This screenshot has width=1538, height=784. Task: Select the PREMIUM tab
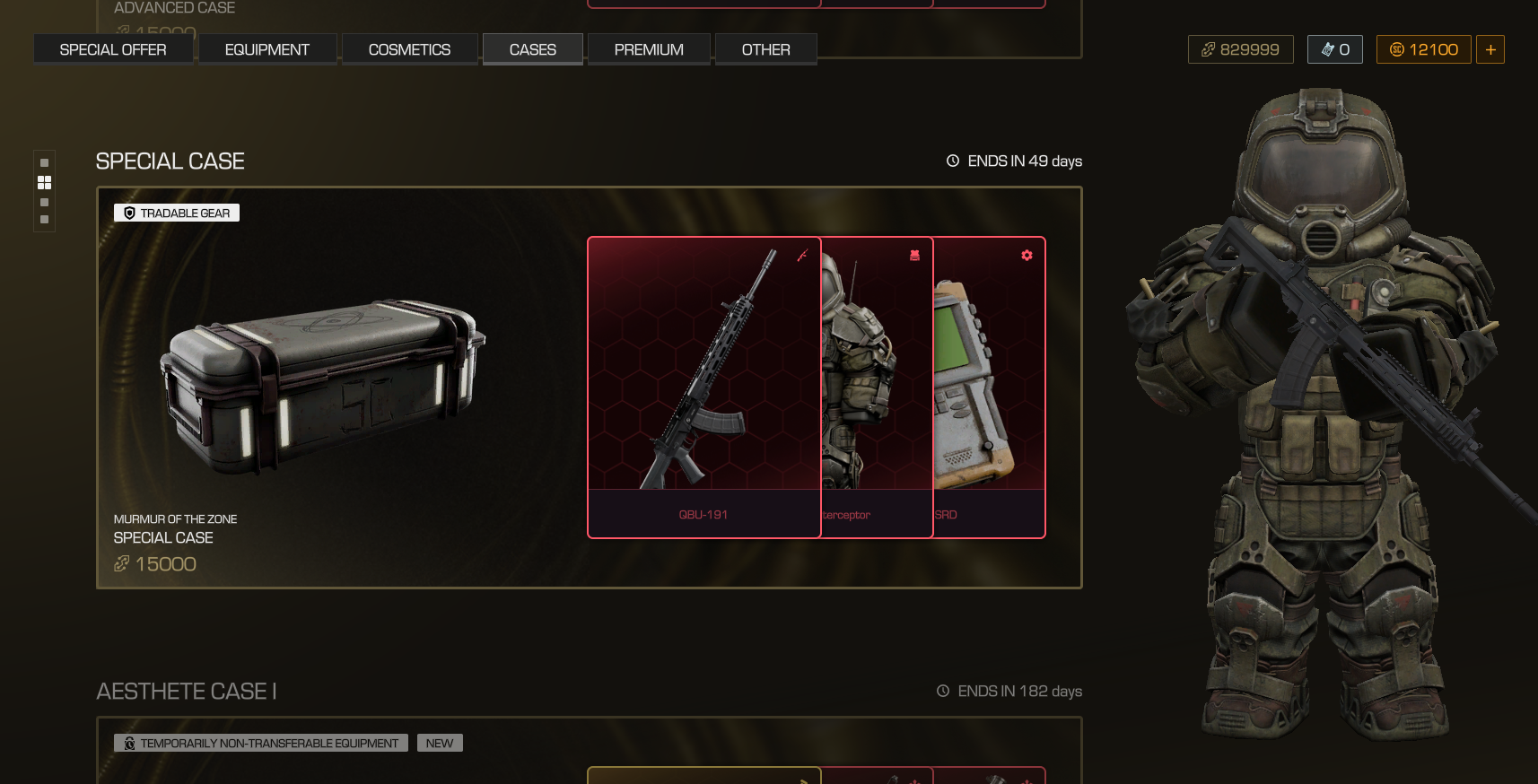tap(649, 49)
